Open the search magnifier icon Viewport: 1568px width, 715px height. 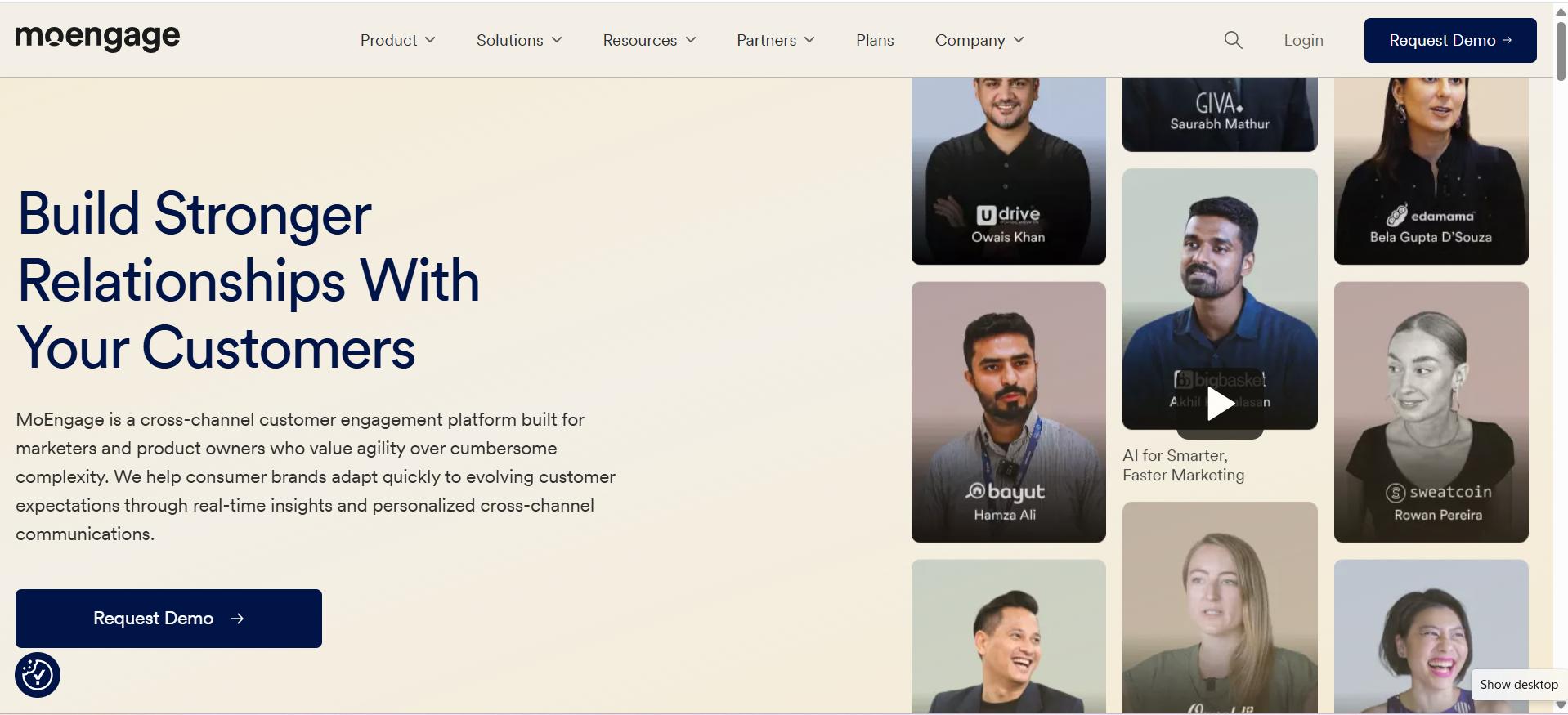pos(1233,40)
